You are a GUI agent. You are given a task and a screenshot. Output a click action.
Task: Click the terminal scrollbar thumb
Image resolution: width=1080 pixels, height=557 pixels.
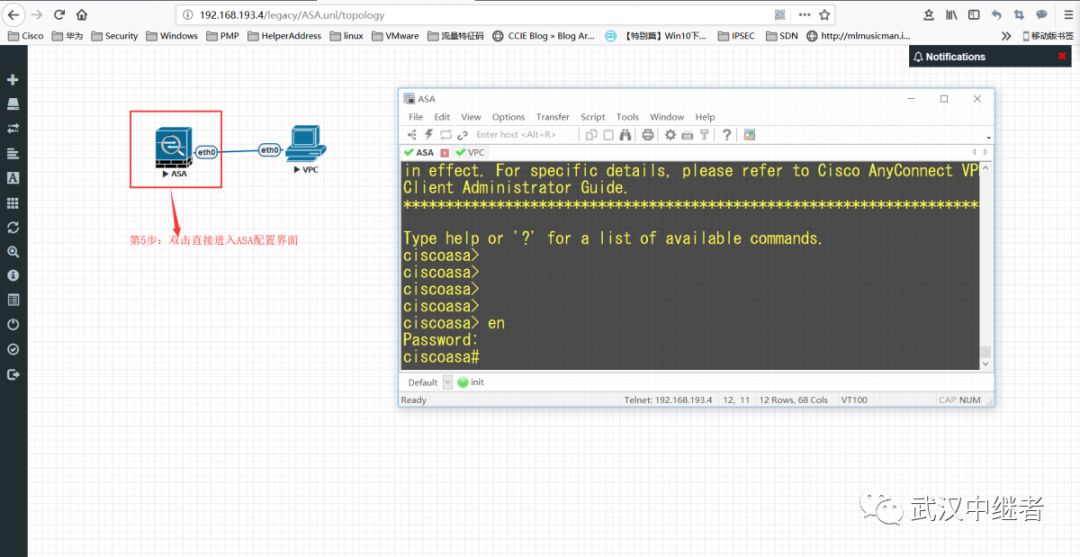pos(985,352)
